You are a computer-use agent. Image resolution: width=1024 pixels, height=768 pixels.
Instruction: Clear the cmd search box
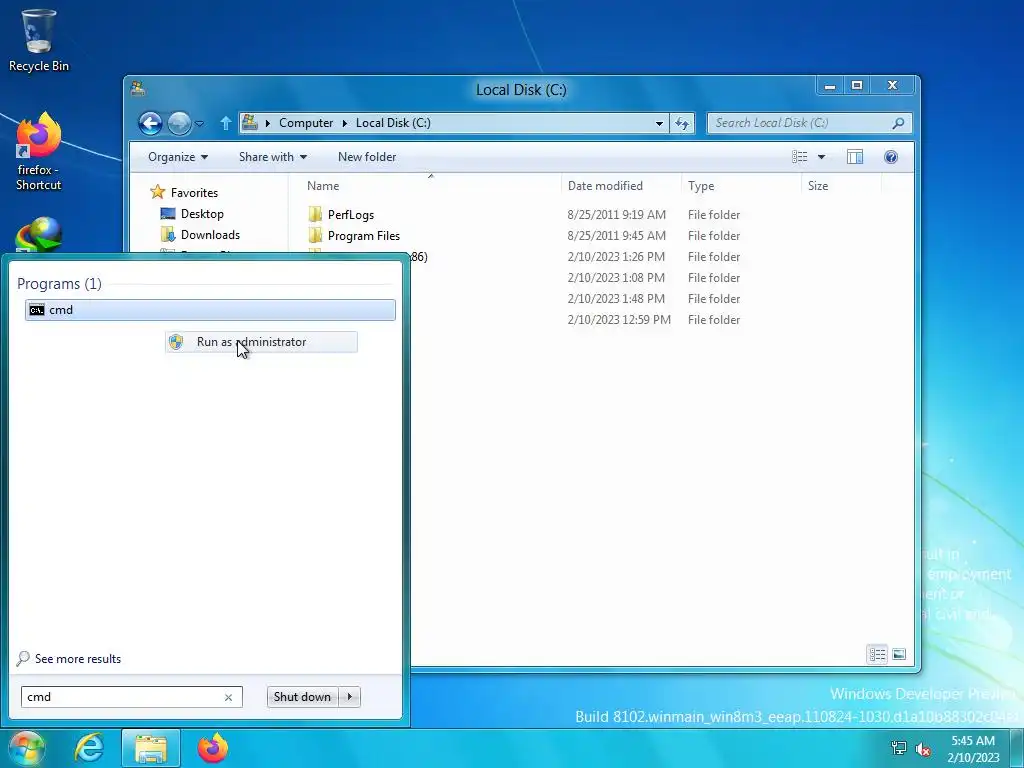[x=229, y=697]
